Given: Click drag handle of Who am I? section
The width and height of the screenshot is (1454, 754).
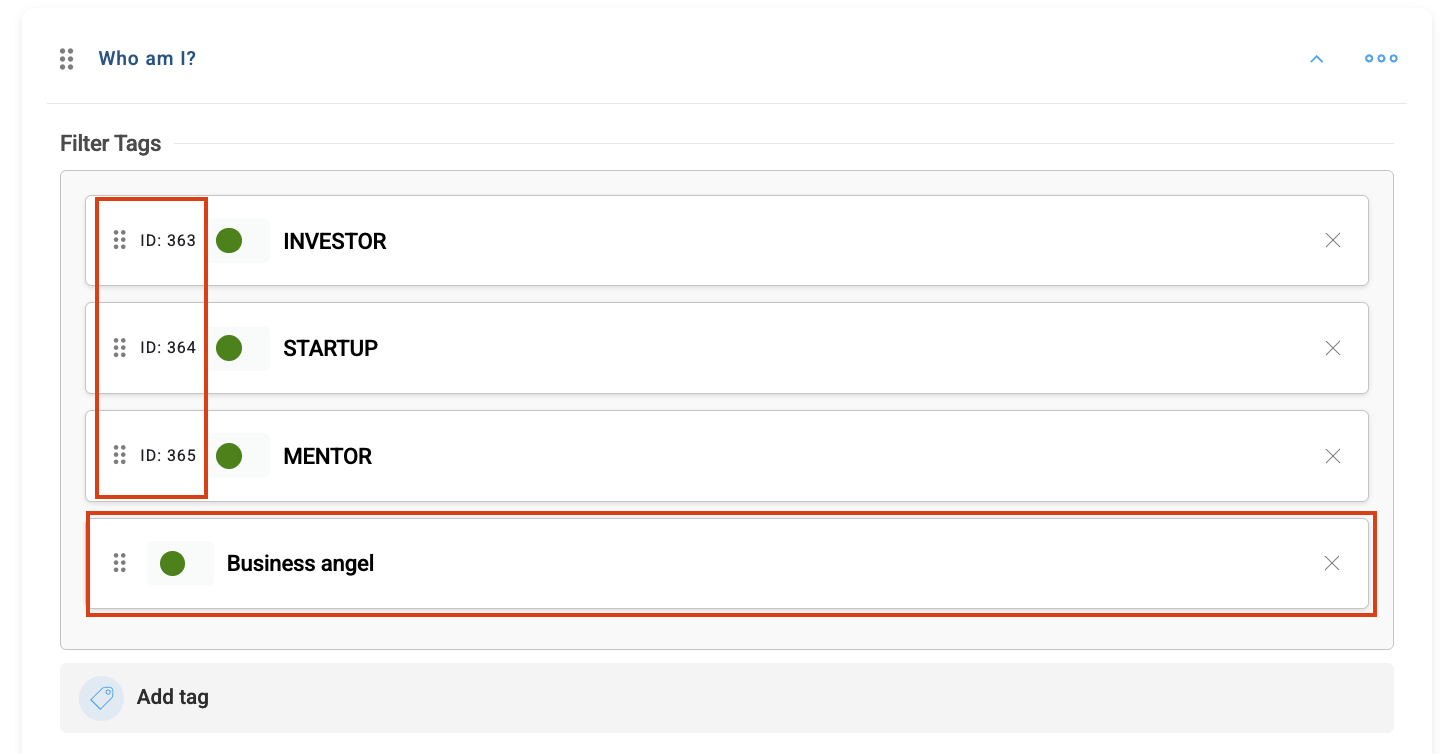Looking at the screenshot, I should pos(67,59).
